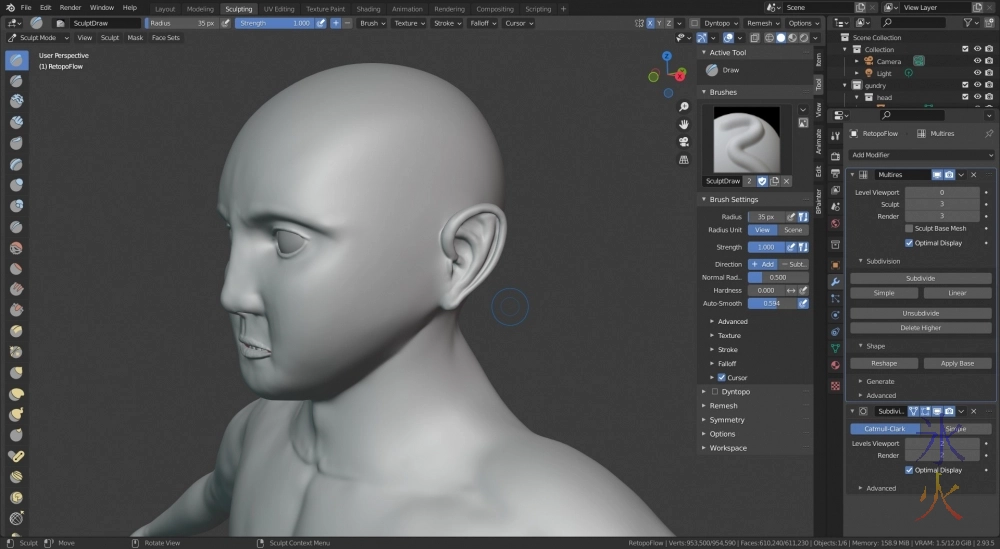Uncheck the Cursor checkbox in Brush Settings
The width and height of the screenshot is (1000, 549).
[x=722, y=378]
